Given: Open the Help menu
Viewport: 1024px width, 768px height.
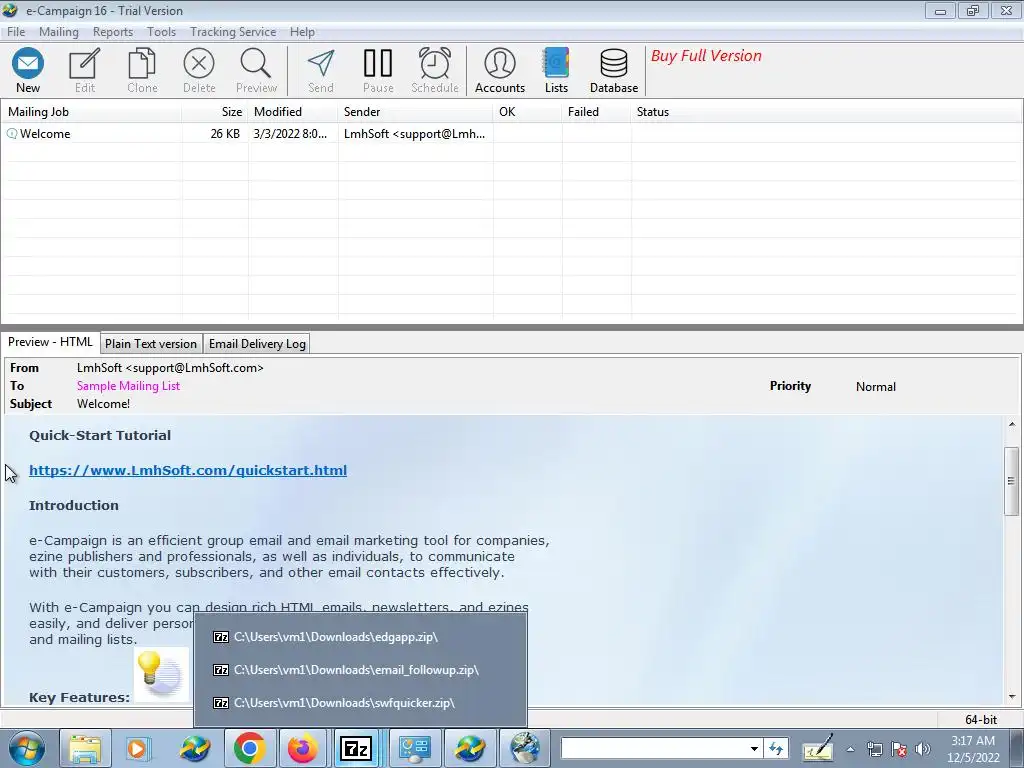Looking at the screenshot, I should [x=302, y=31].
